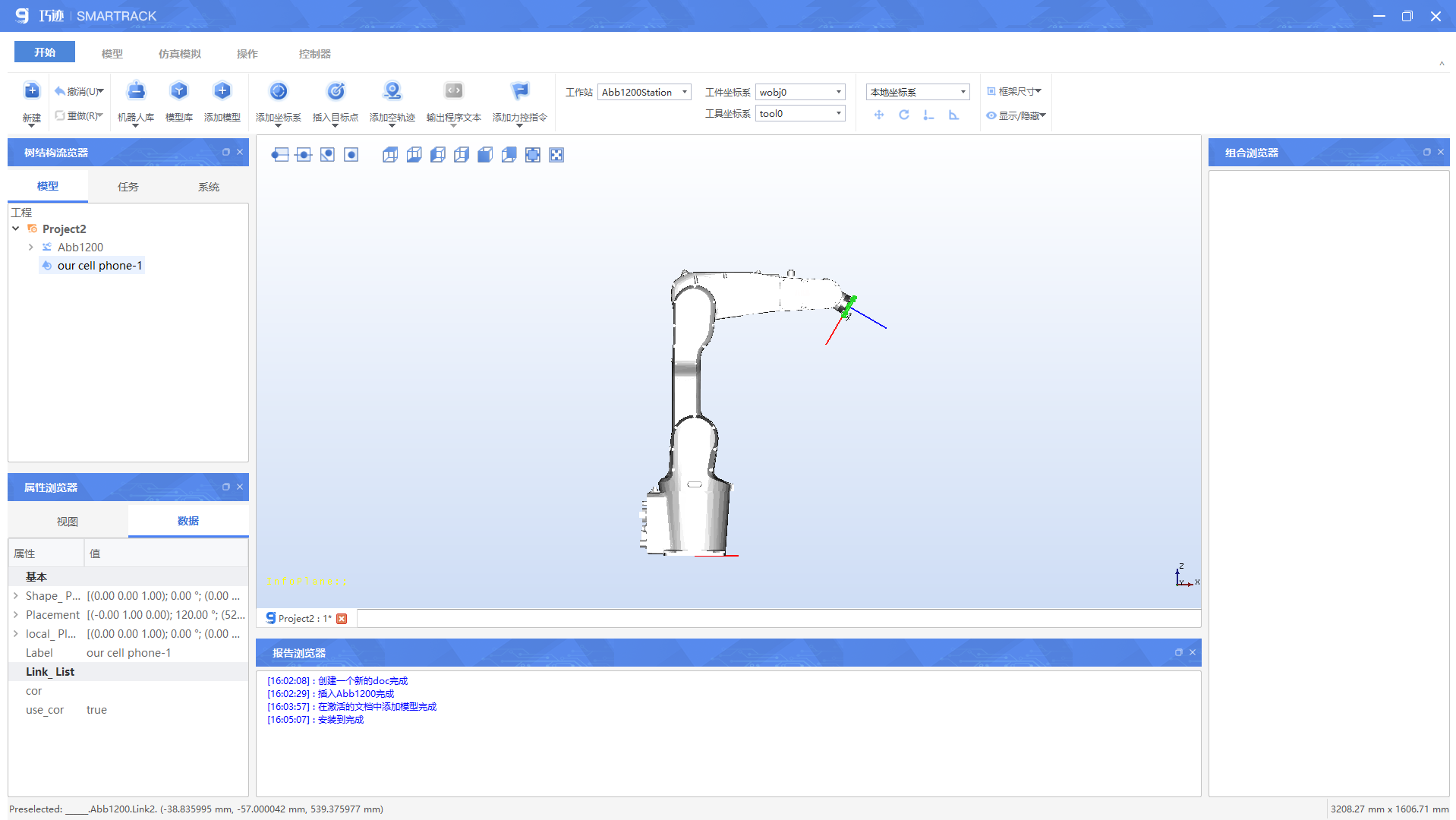1456x820 pixels.
Task: Open the 操作 ribbon tab
Action: tap(247, 54)
